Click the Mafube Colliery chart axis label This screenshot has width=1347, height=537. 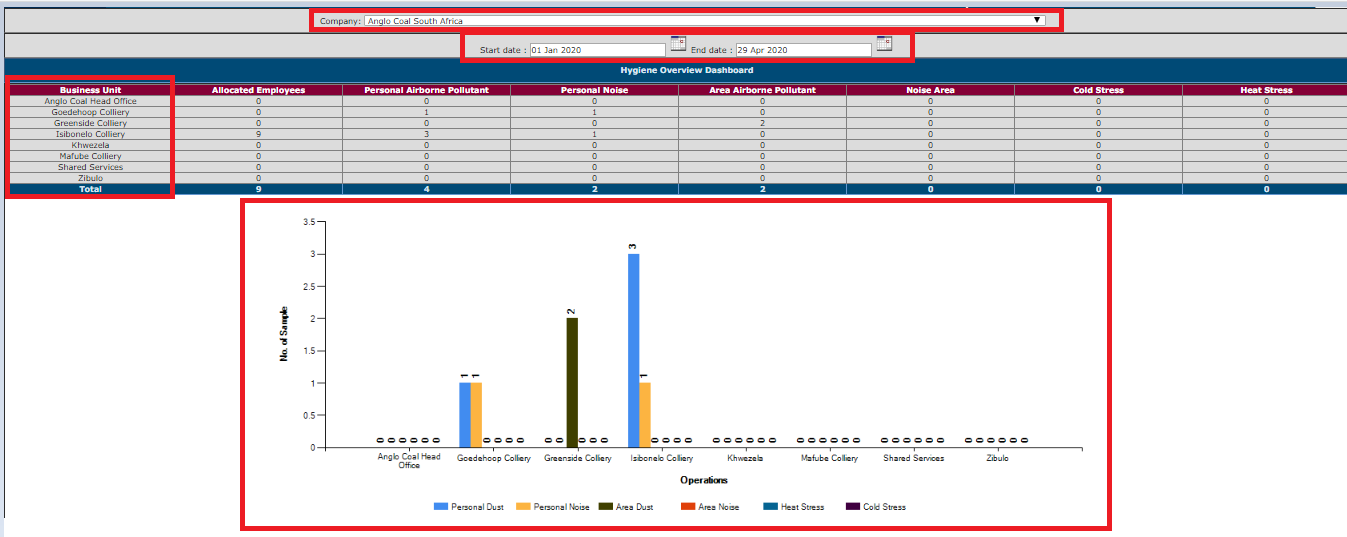(x=829, y=458)
